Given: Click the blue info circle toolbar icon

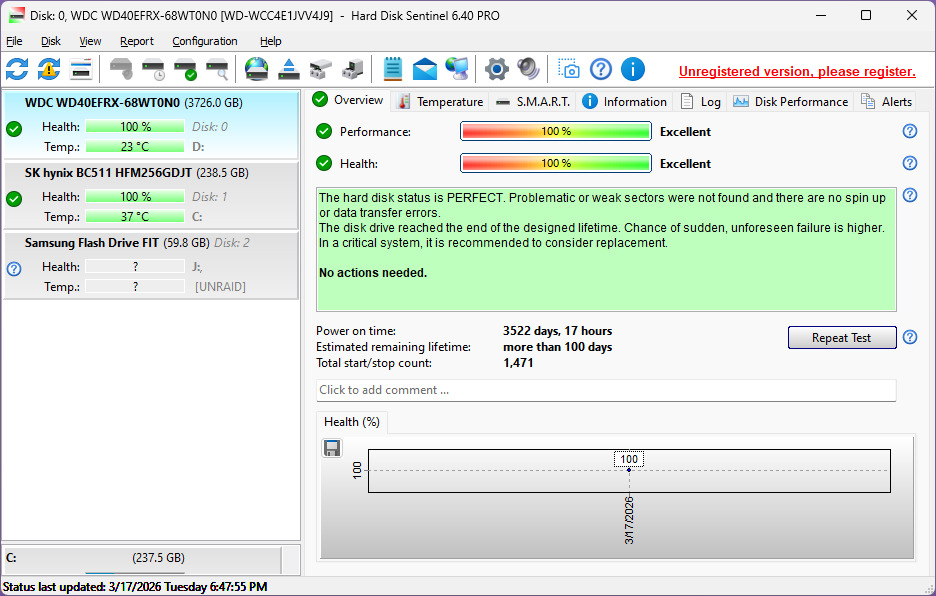Looking at the screenshot, I should (x=633, y=69).
